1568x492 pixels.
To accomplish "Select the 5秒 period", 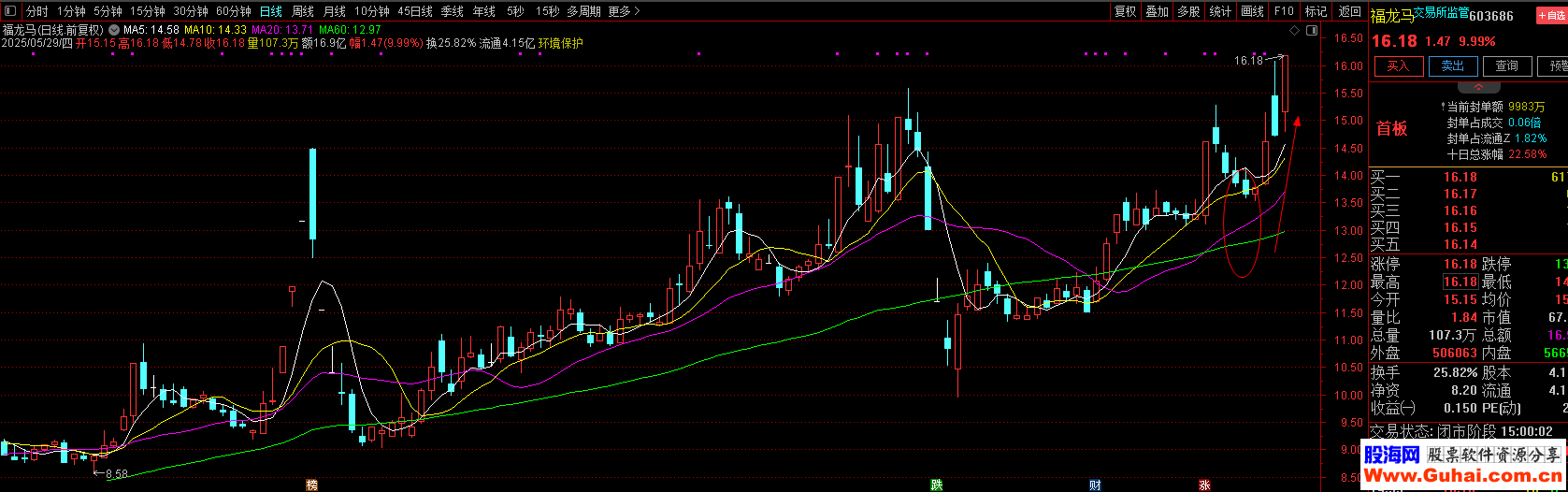I will click(515, 11).
